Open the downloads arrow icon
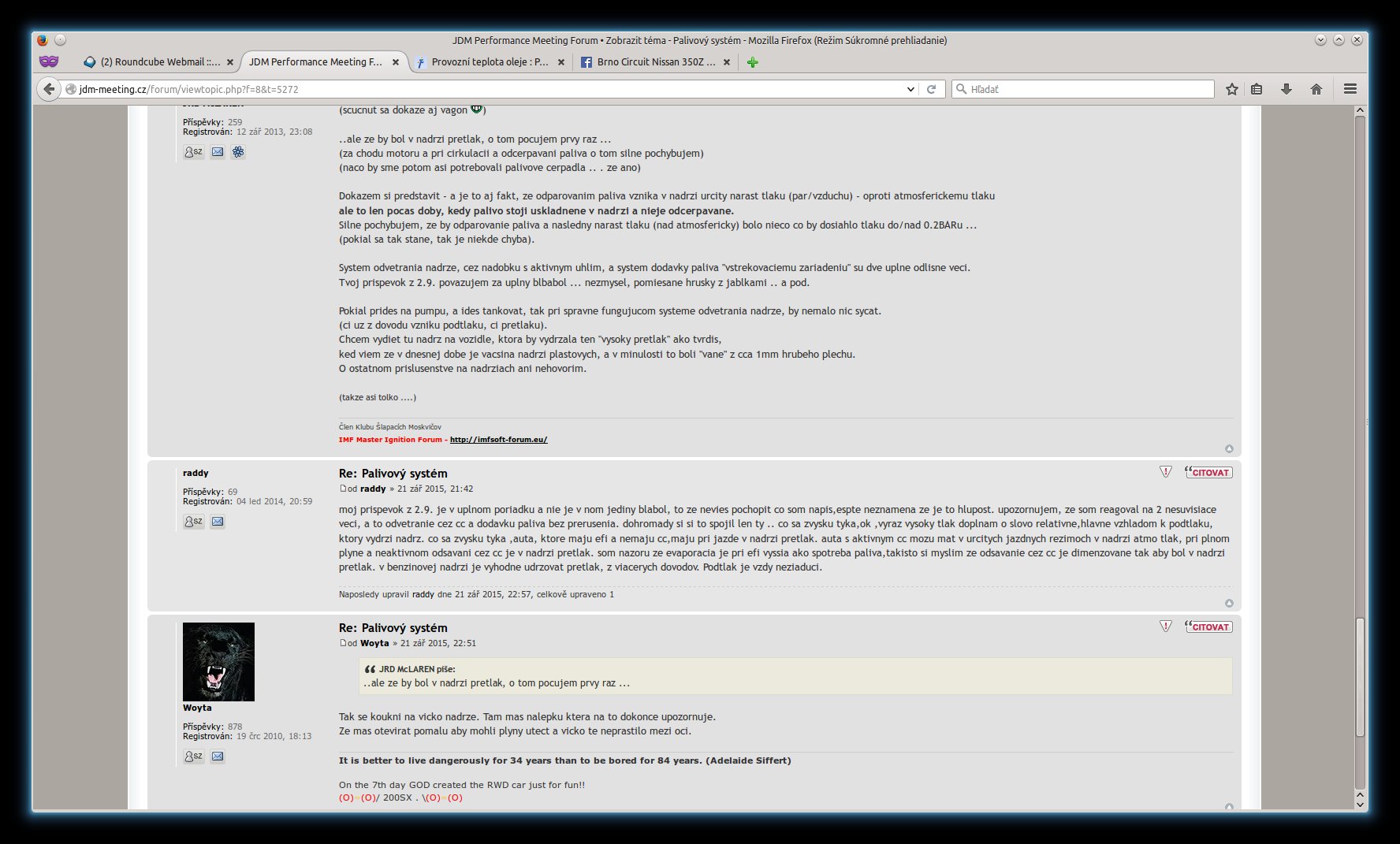This screenshot has height=844, width=1400. [1286, 89]
